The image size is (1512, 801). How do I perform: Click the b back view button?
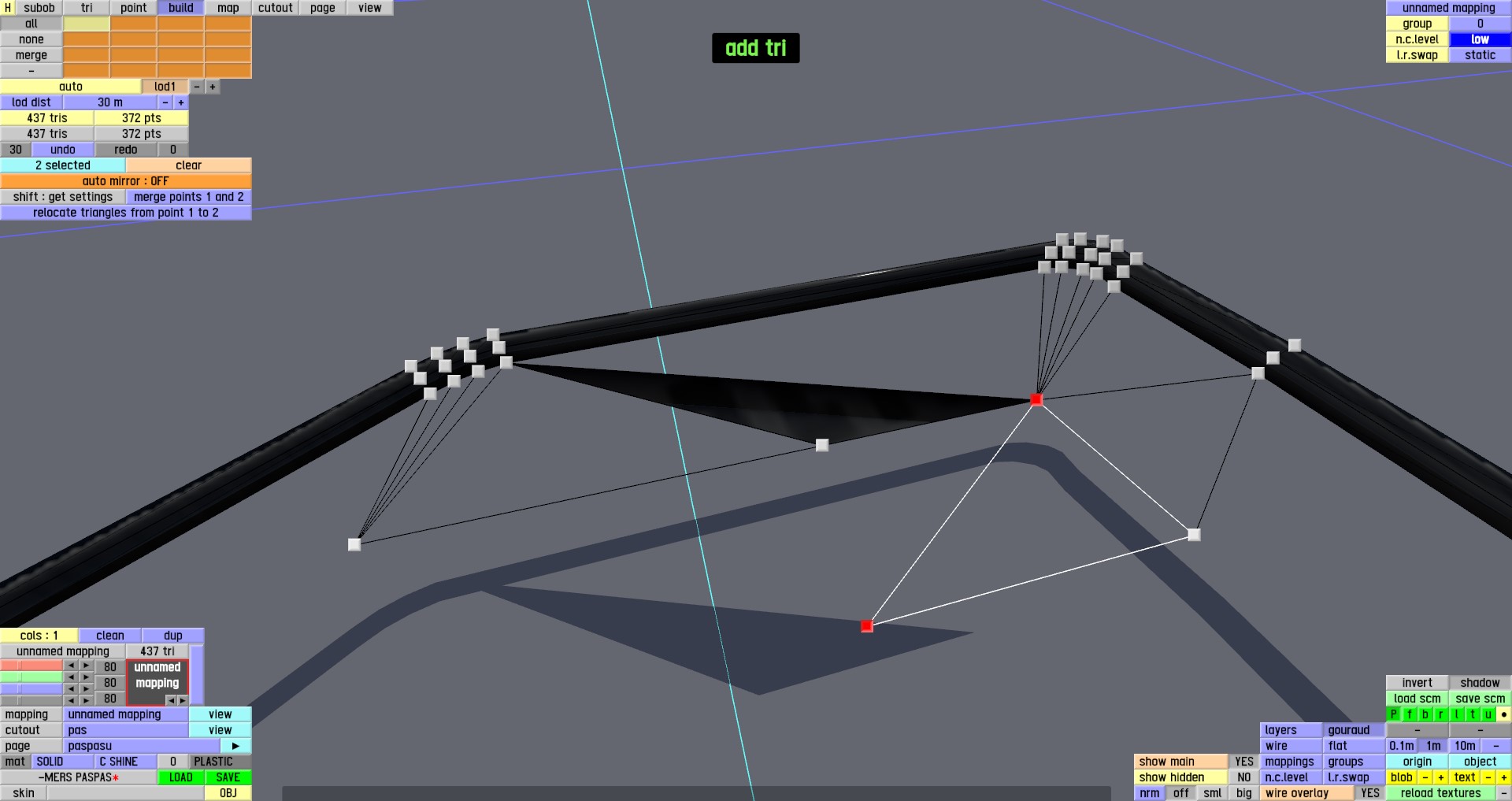coord(1425,714)
